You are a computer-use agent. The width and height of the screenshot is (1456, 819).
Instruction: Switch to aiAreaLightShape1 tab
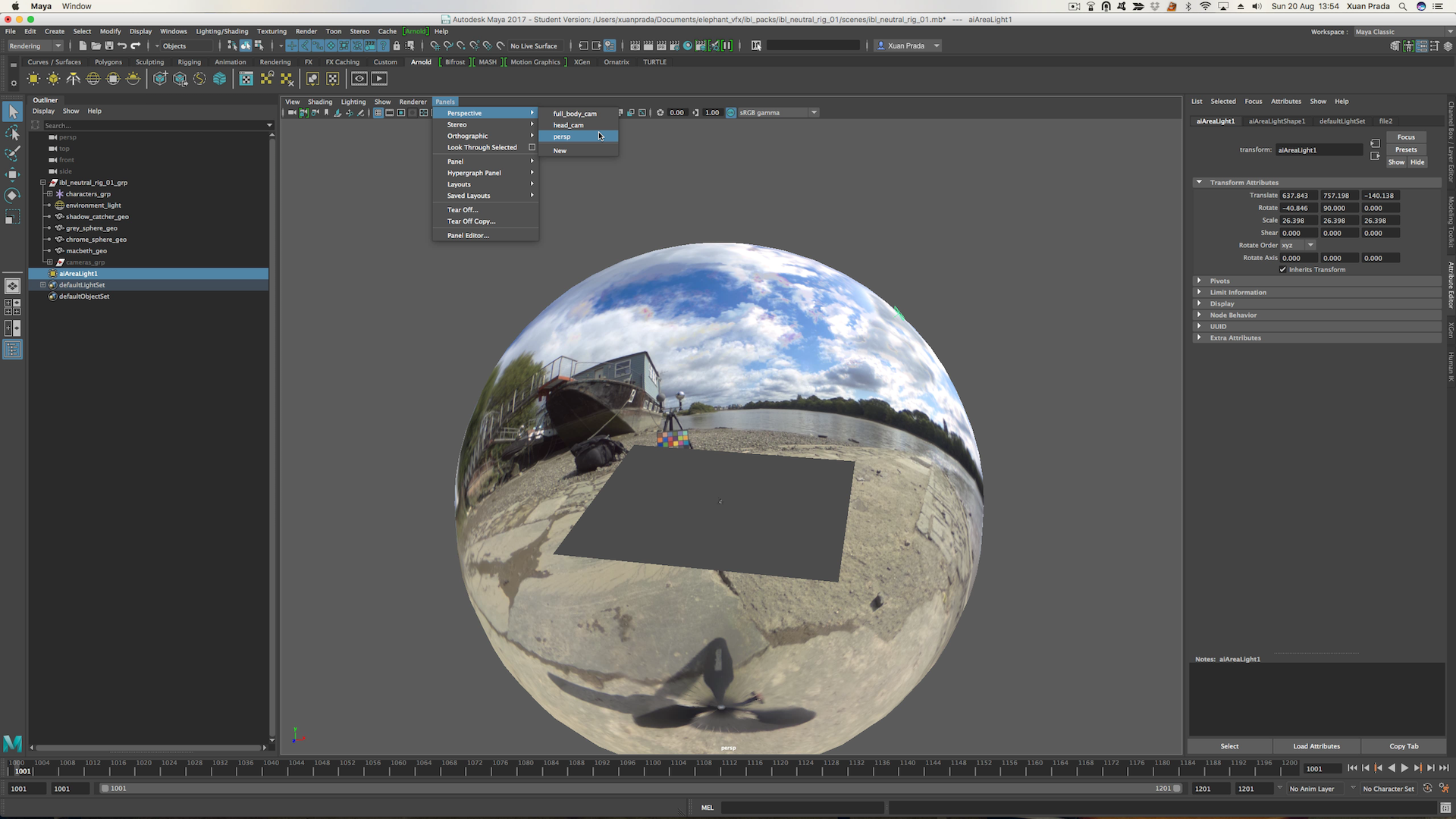point(1276,121)
